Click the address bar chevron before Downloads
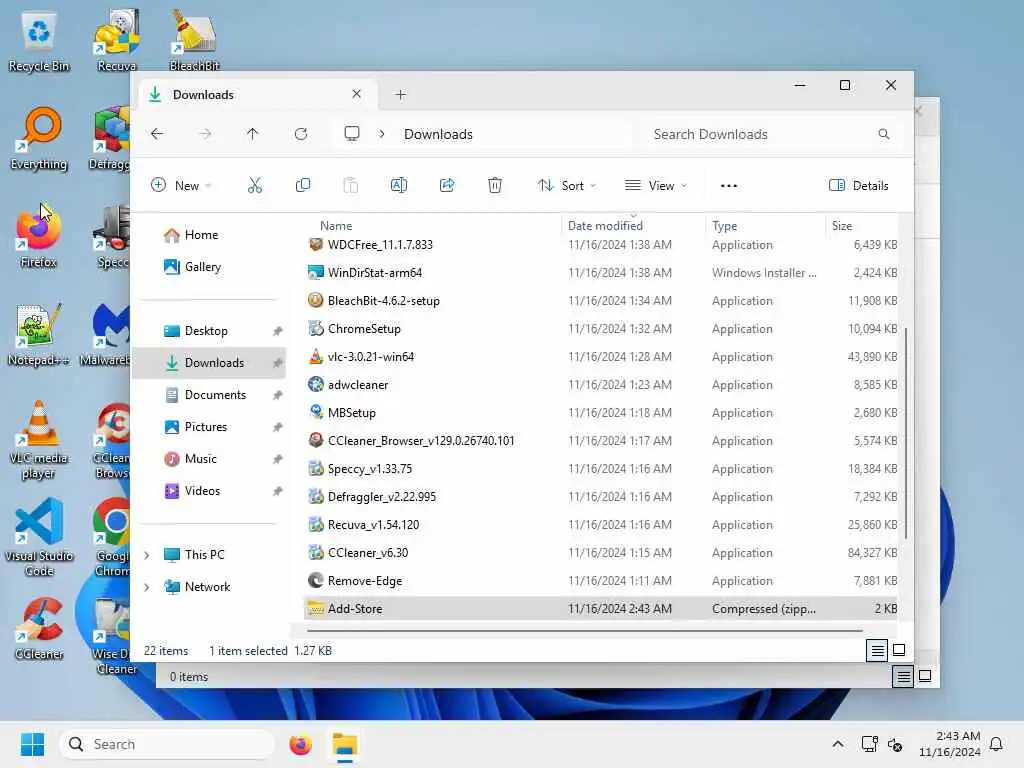 [382, 134]
